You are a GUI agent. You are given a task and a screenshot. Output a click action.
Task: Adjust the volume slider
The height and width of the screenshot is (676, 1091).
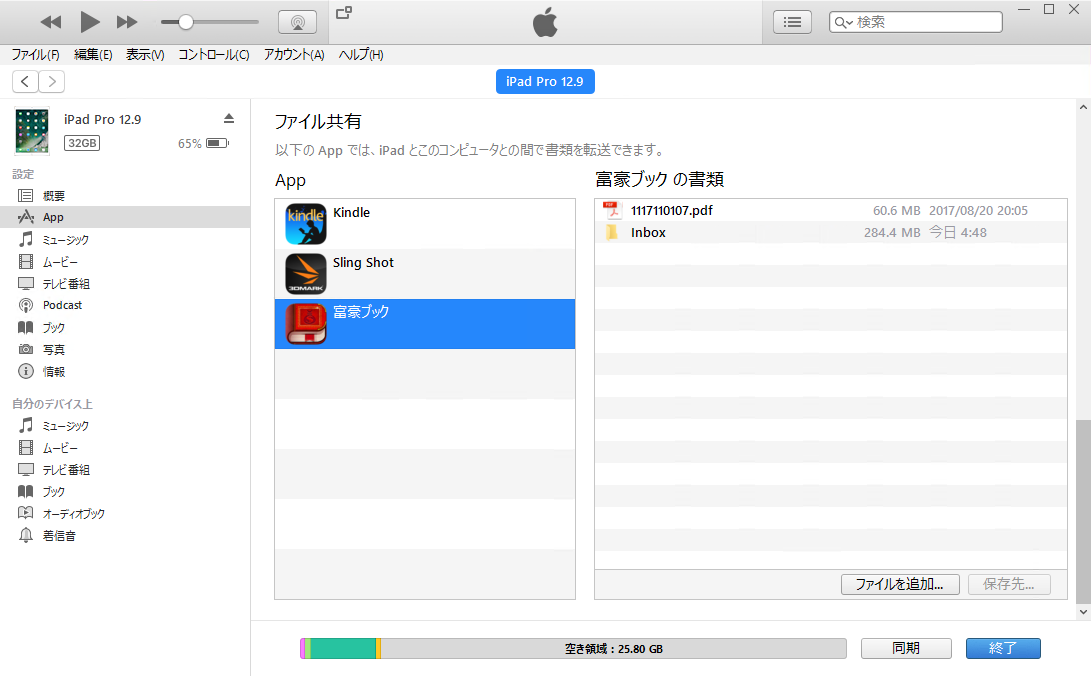(184, 21)
